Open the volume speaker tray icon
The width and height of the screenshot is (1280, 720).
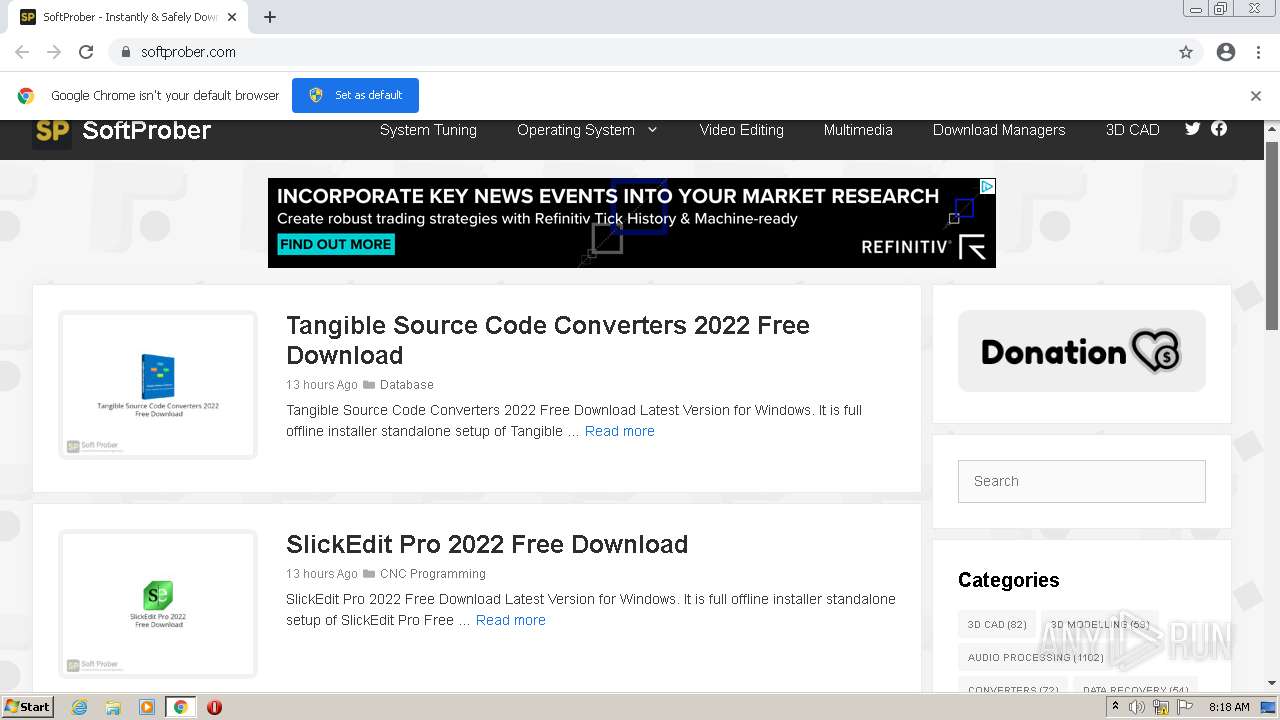[1137, 707]
